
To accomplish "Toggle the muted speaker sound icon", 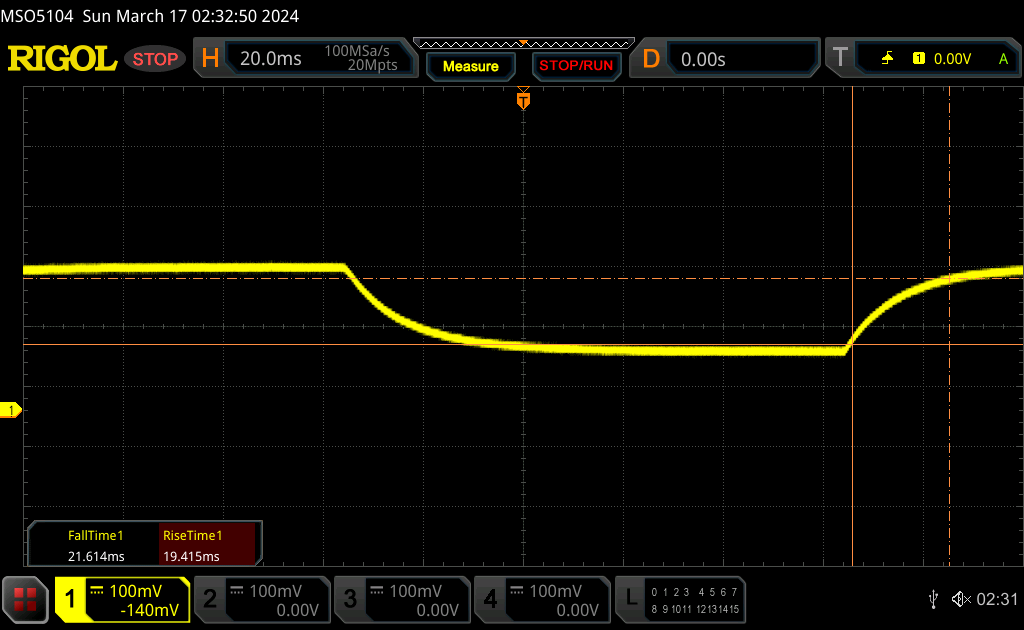I will (x=961, y=599).
